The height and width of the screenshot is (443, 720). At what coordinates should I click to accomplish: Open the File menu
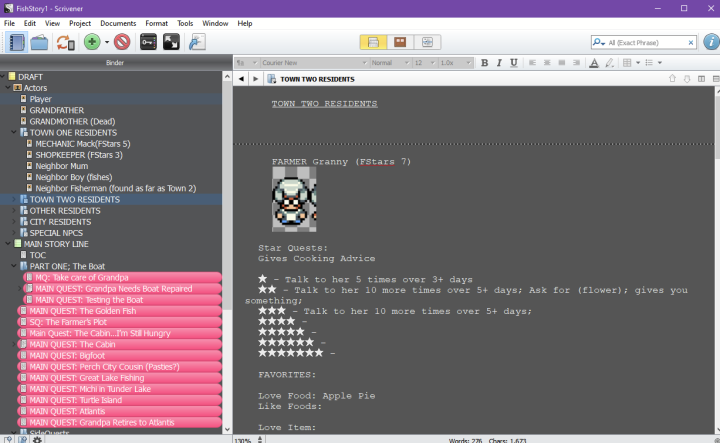[9, 23]
